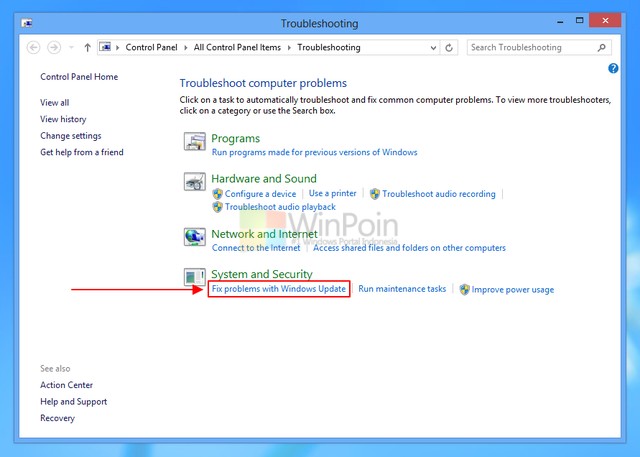Viewport: 640px width, 457px height.
Task: Launch Connect to the Internet troubleshooter
Action: pyautogui.click(x=256, y=248)
